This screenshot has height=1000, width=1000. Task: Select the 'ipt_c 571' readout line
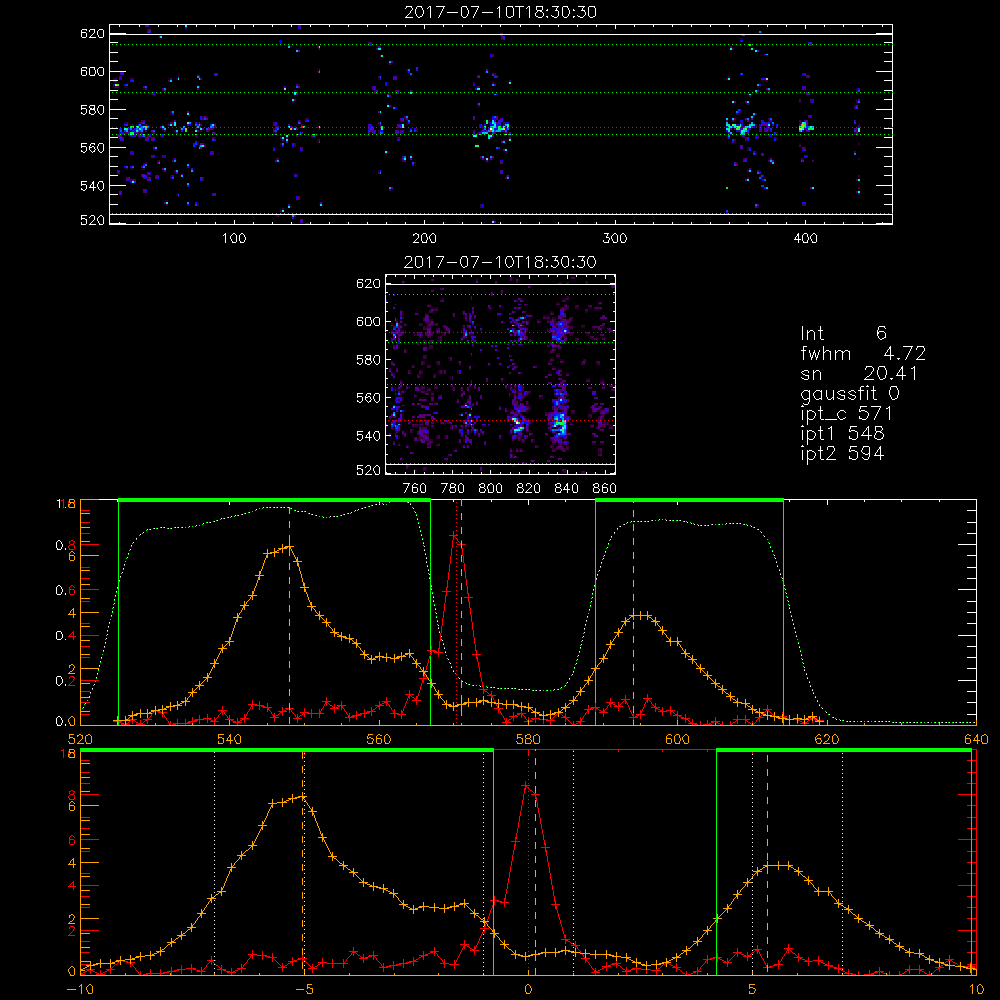(x=846, y=414)
